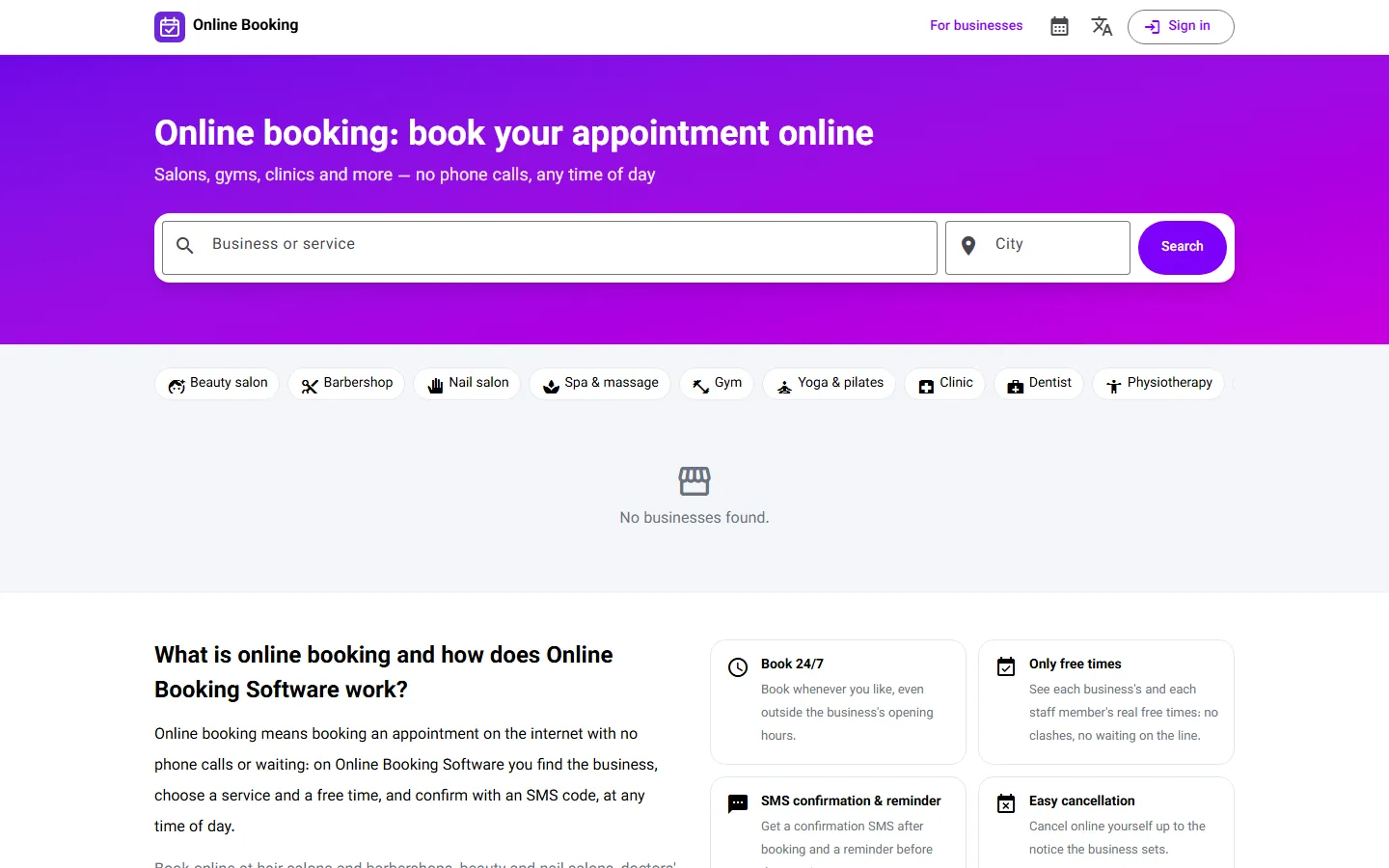Filter by Beauty salon category

click(x=217, y=384)
